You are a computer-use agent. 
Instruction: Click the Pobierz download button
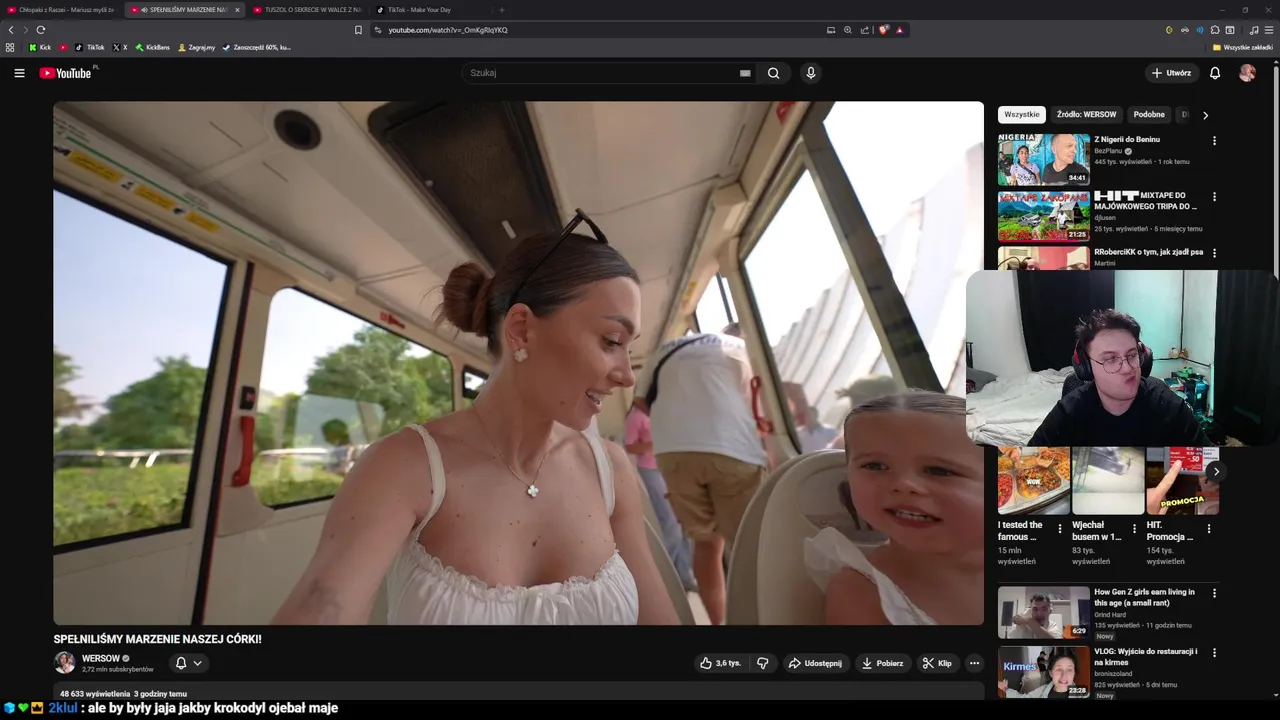tap(882, 663)
